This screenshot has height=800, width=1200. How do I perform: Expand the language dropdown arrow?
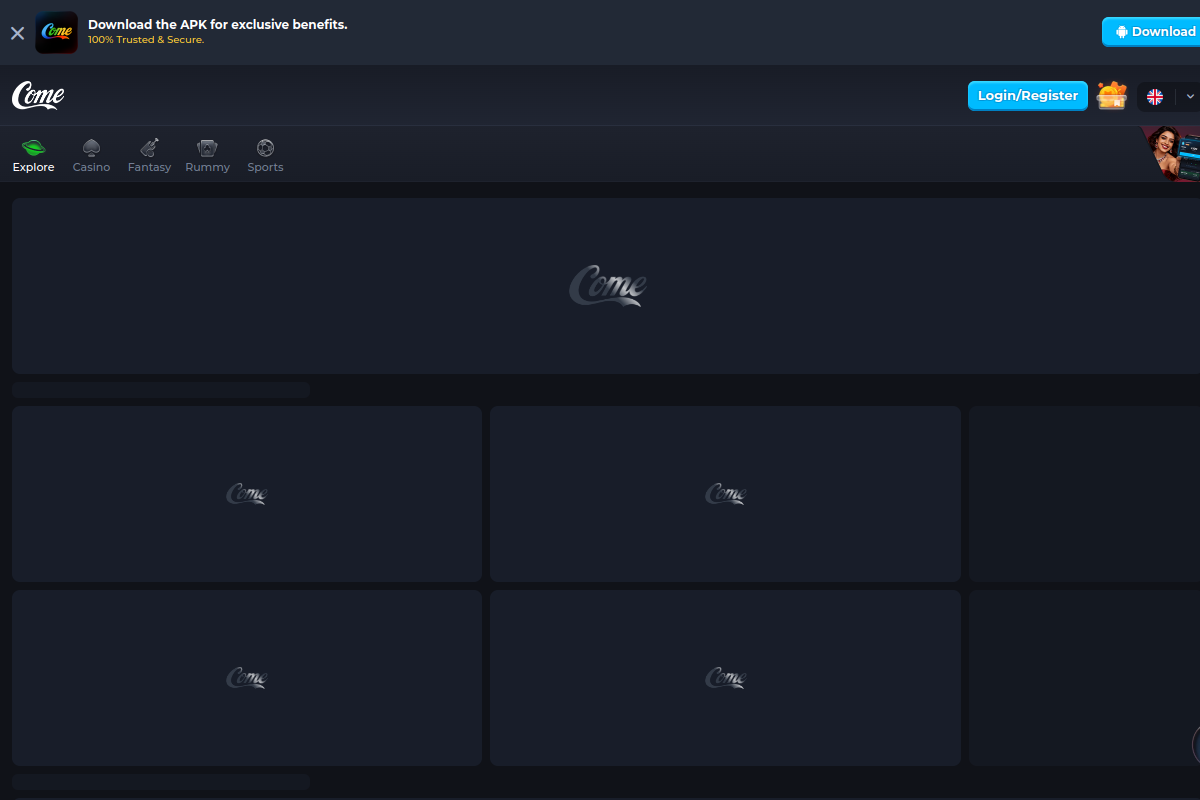click(x=1189, y=97)
